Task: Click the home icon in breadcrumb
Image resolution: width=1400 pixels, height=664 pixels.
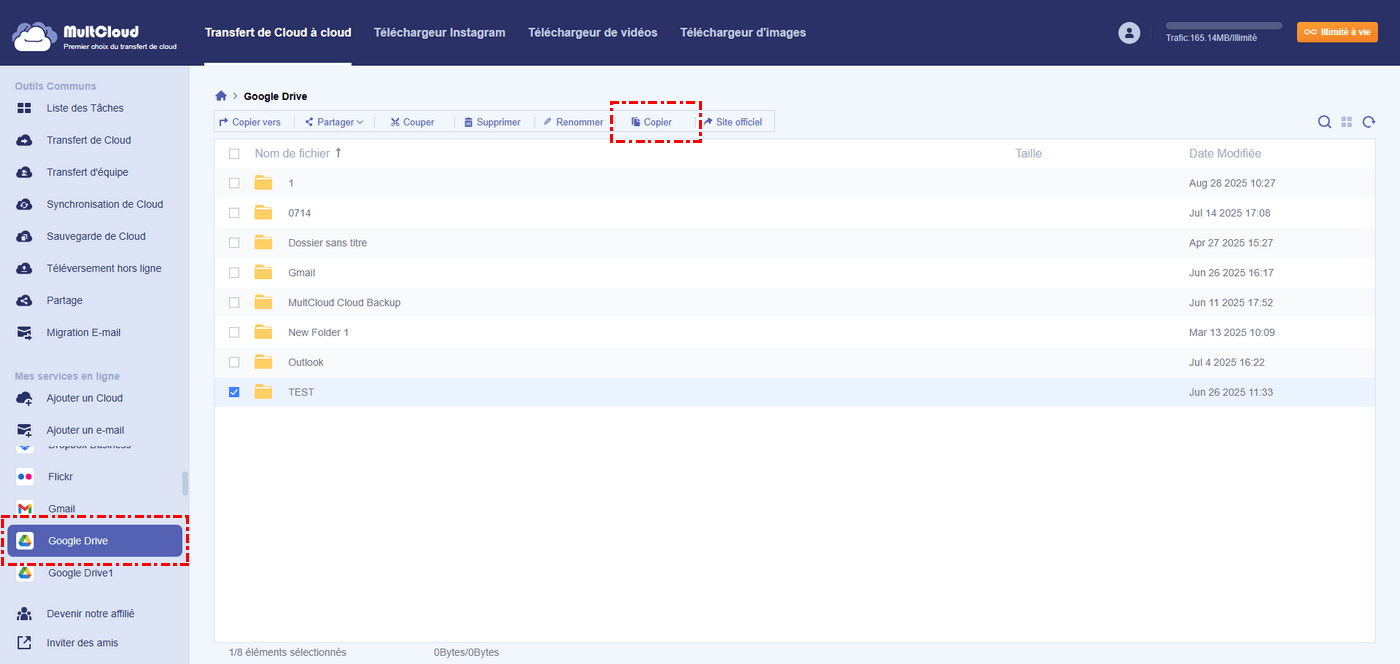Action: click(x=221, y=96)
